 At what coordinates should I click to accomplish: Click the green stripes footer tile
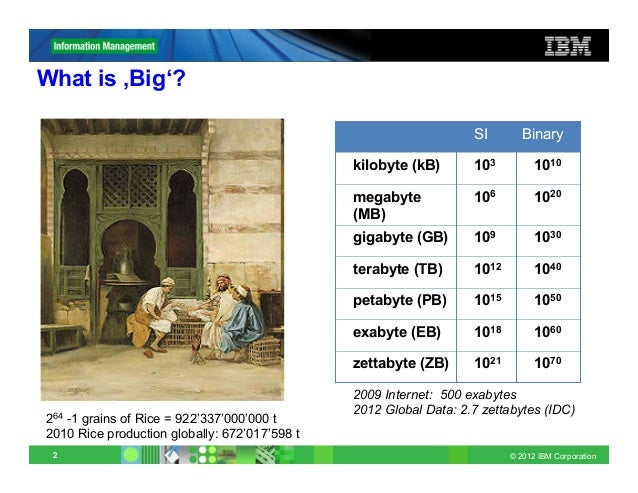click(x=150, y=455)
